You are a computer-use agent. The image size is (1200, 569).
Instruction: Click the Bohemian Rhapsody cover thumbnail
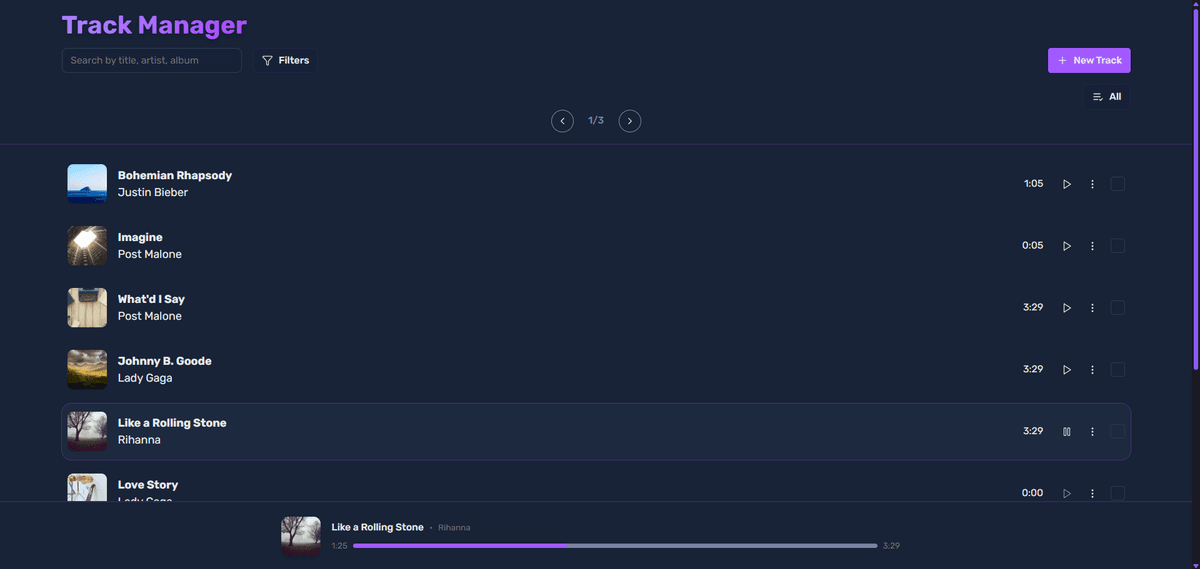[x=87, y=184]
